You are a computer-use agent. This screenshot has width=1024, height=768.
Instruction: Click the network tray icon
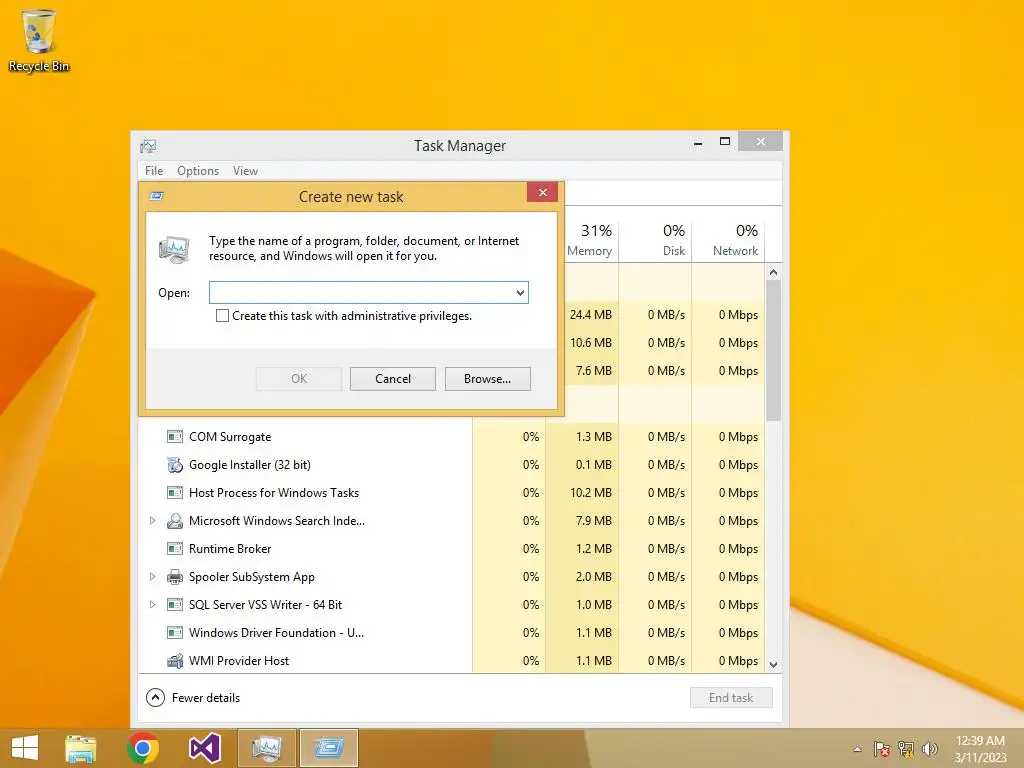coord(906,749)
